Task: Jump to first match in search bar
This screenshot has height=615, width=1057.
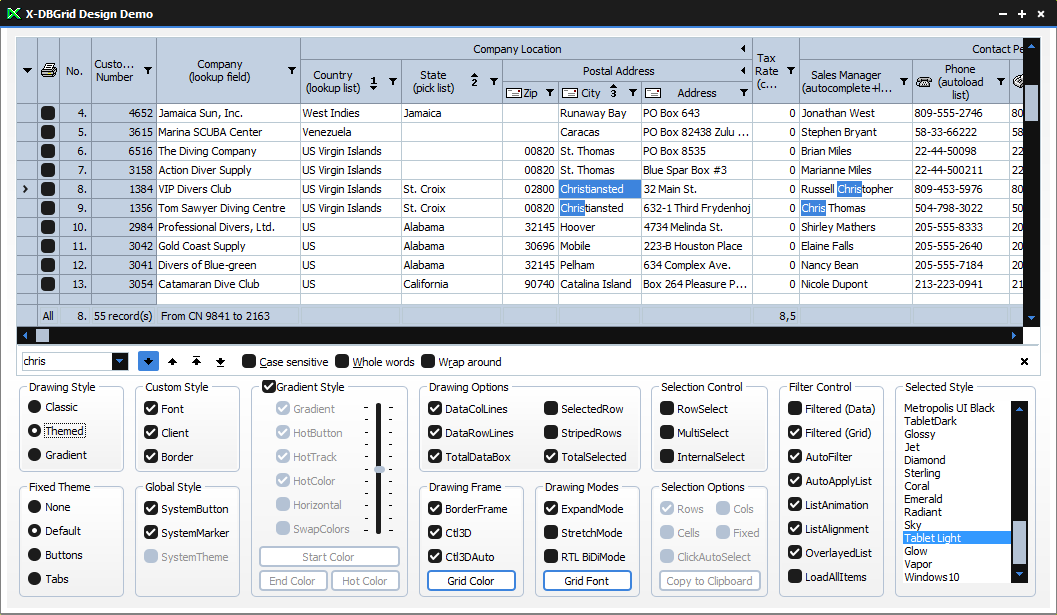Action: [196, 361]
